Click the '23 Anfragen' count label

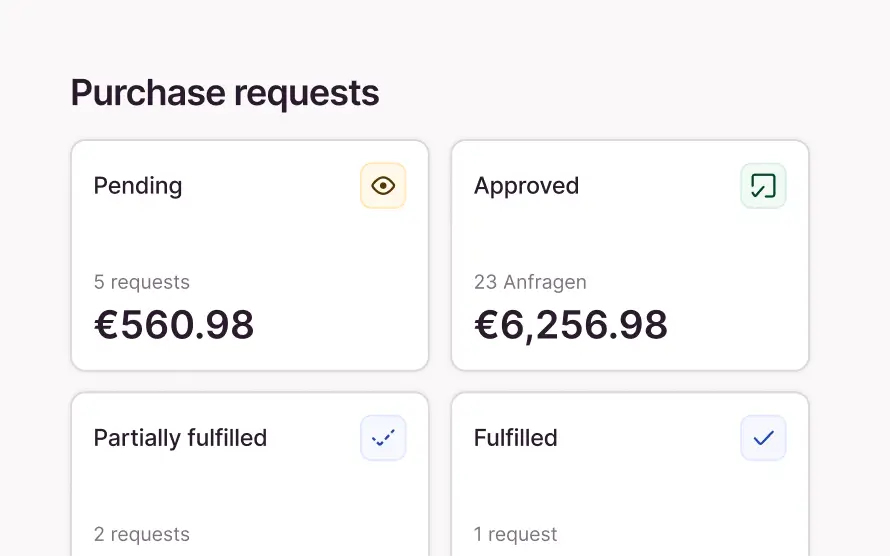(530, 282)
